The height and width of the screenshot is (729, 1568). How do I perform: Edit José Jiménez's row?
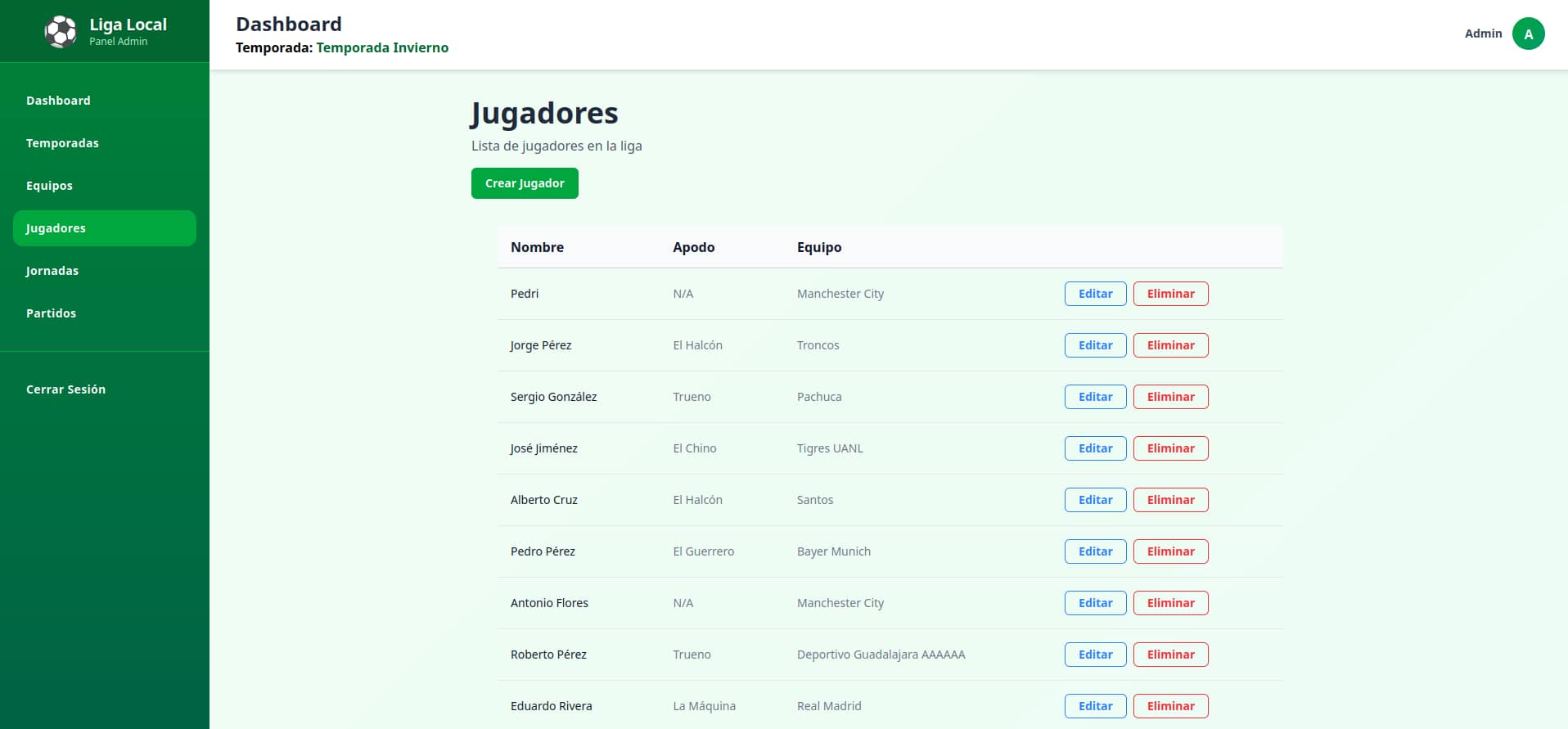click(1095, 448)
